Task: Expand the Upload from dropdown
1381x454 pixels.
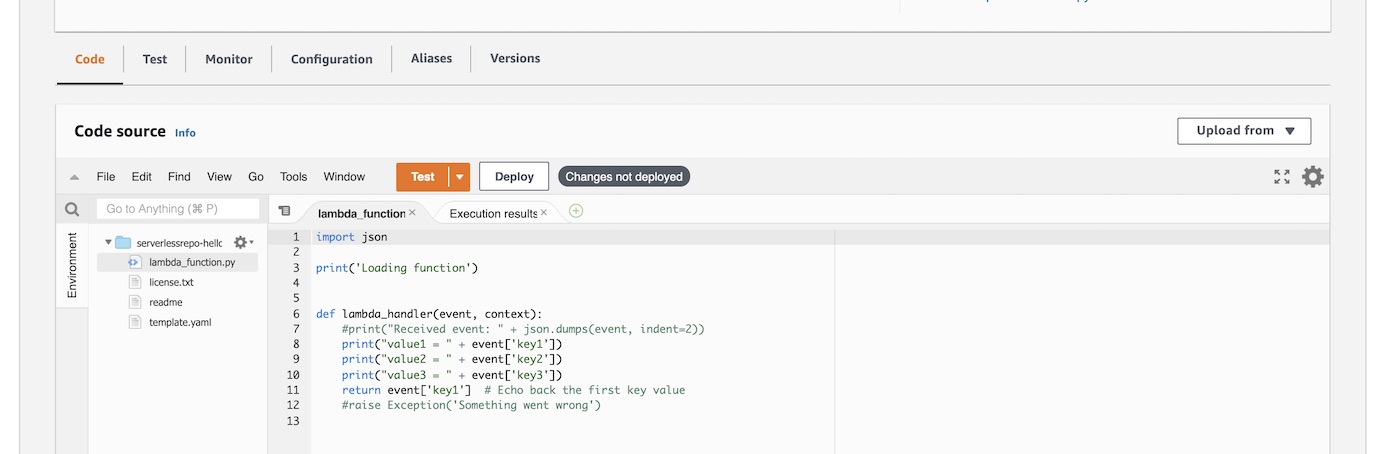Action: 1243,131
